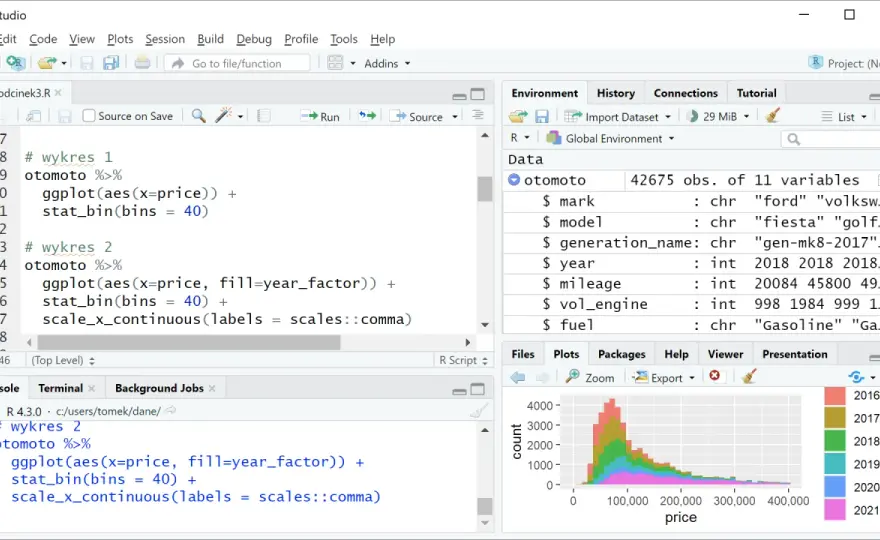880x540 pixels.
Task: Collapse the otomoto data frame details
Action: [514, 180]
